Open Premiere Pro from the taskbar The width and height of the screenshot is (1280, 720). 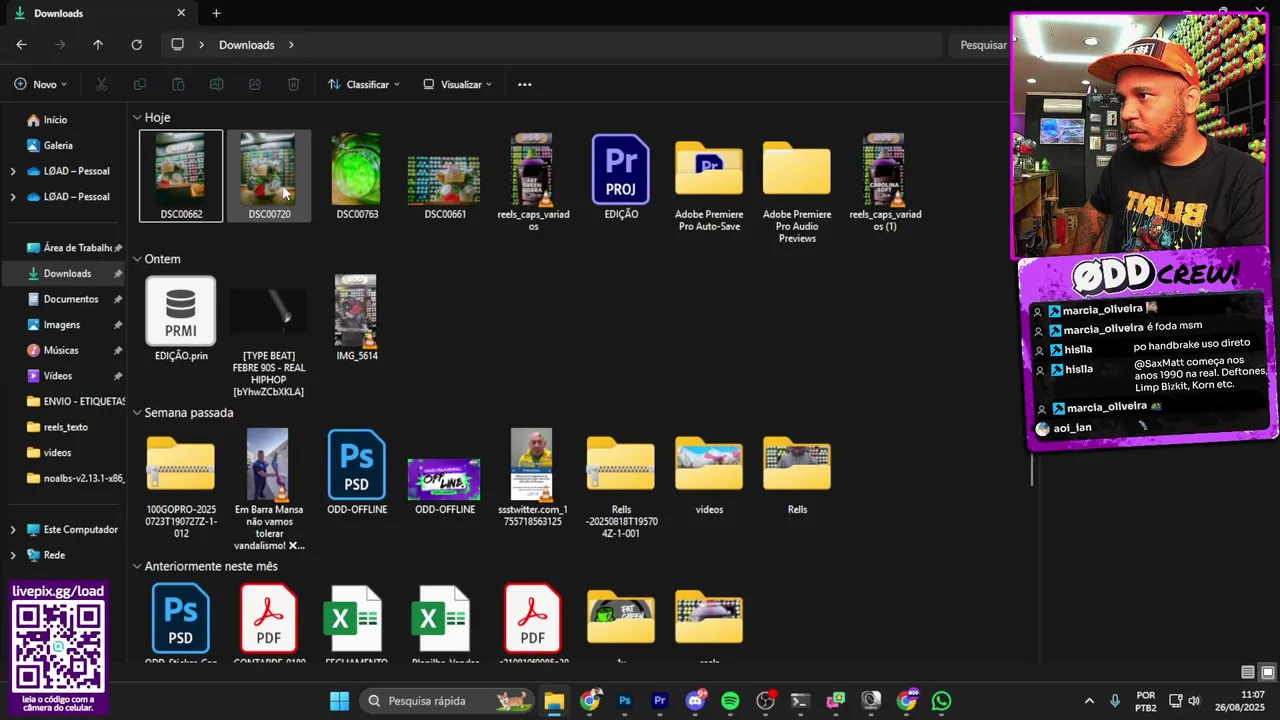(660, 701)
